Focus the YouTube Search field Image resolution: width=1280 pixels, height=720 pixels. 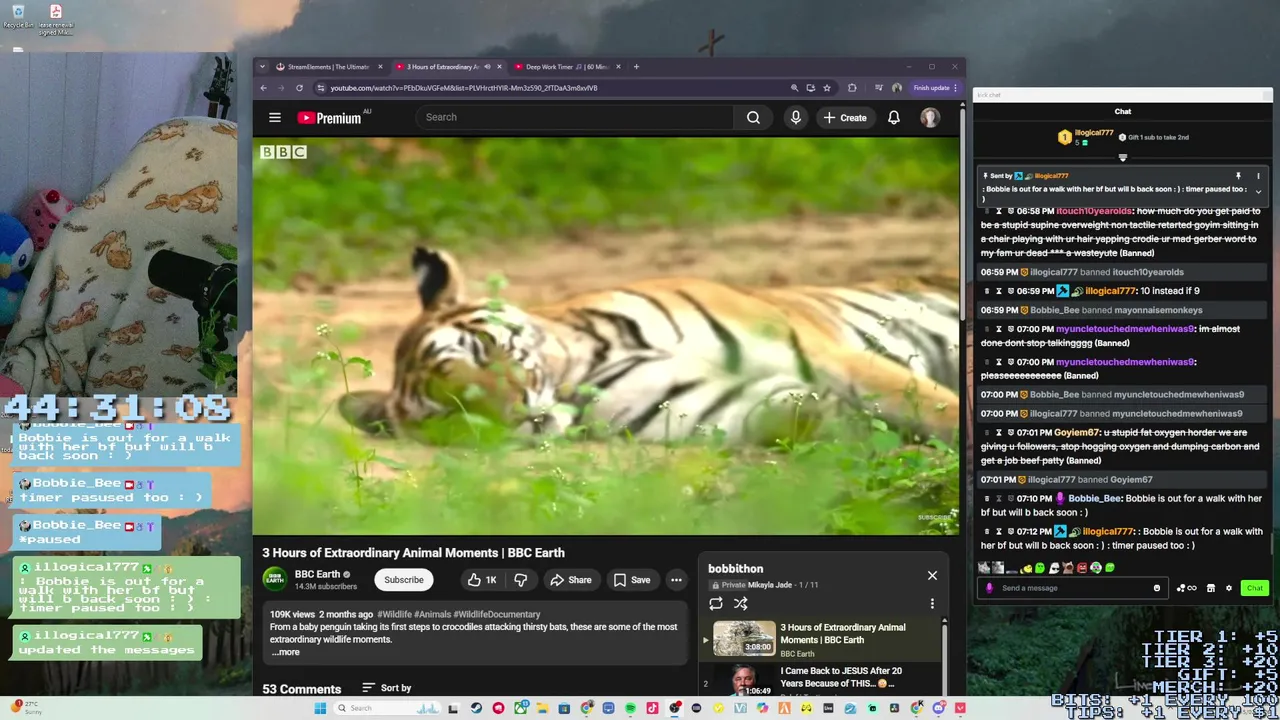tap(575, 117)
